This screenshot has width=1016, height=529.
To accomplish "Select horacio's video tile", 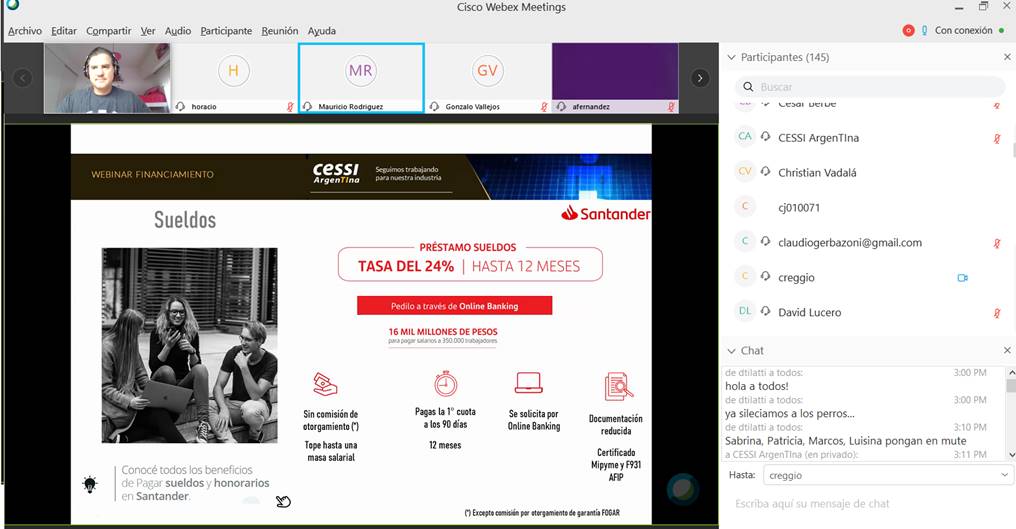I will click(x=234, y=78).
